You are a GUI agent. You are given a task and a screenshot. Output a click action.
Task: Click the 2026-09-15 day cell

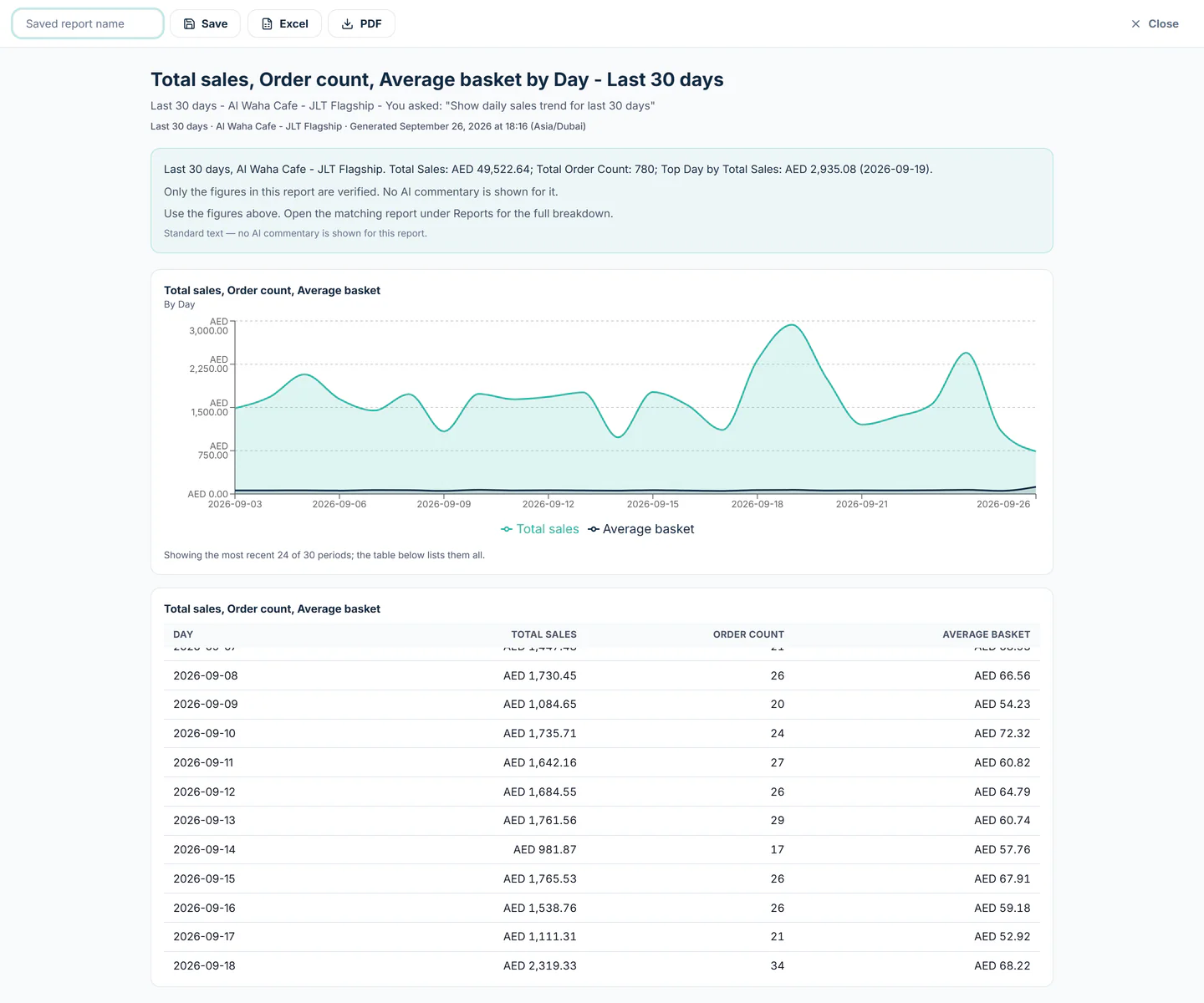tap(205, 878)
